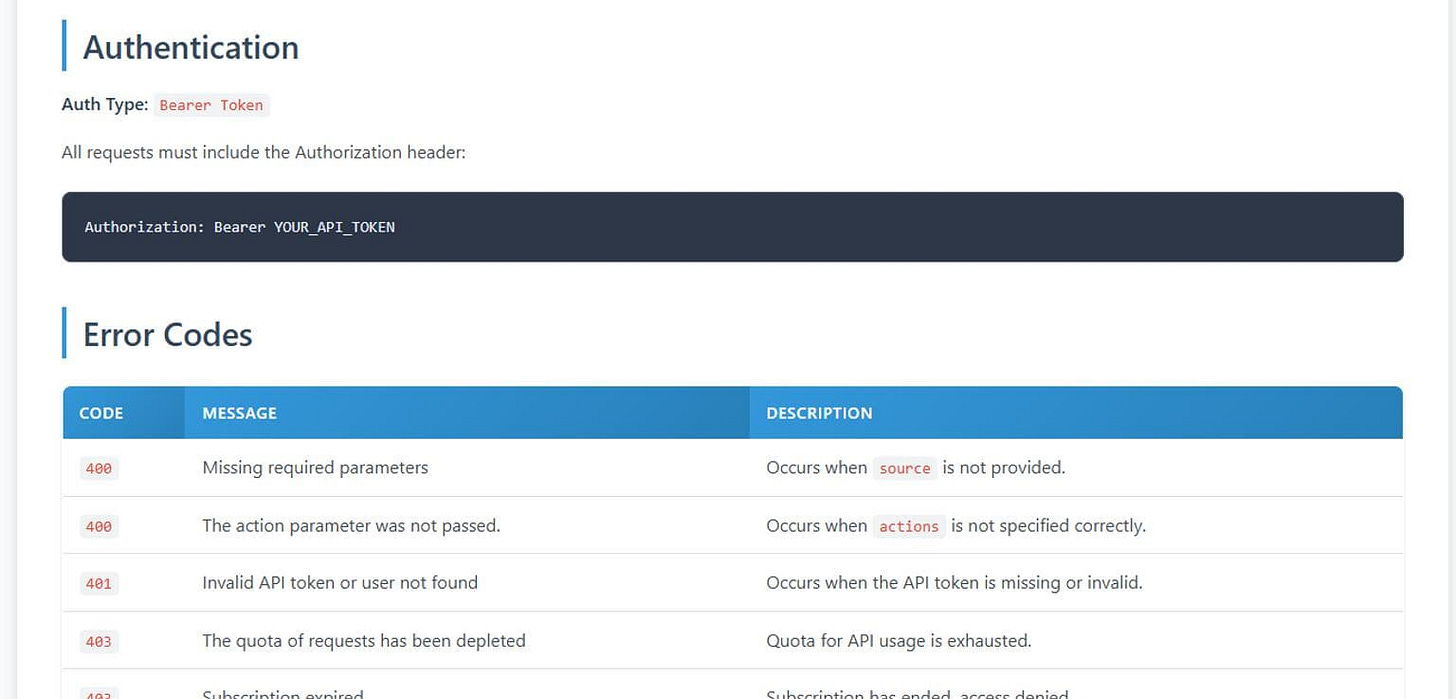Click the first 400 error code badge
The width and height of the screenshot is (1456, 699).
point(98,468)
